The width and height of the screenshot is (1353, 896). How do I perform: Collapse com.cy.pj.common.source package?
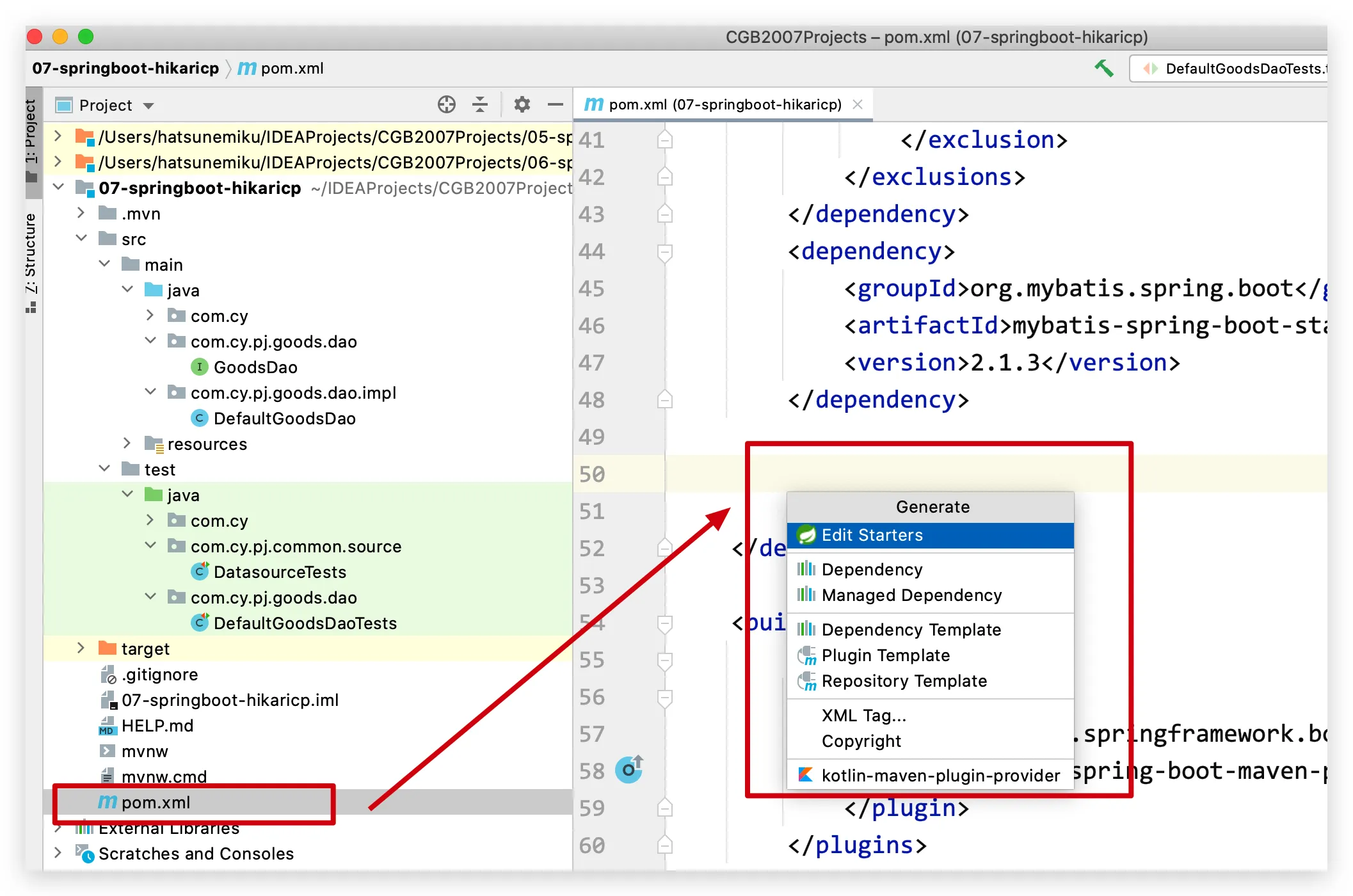[150, 545]
